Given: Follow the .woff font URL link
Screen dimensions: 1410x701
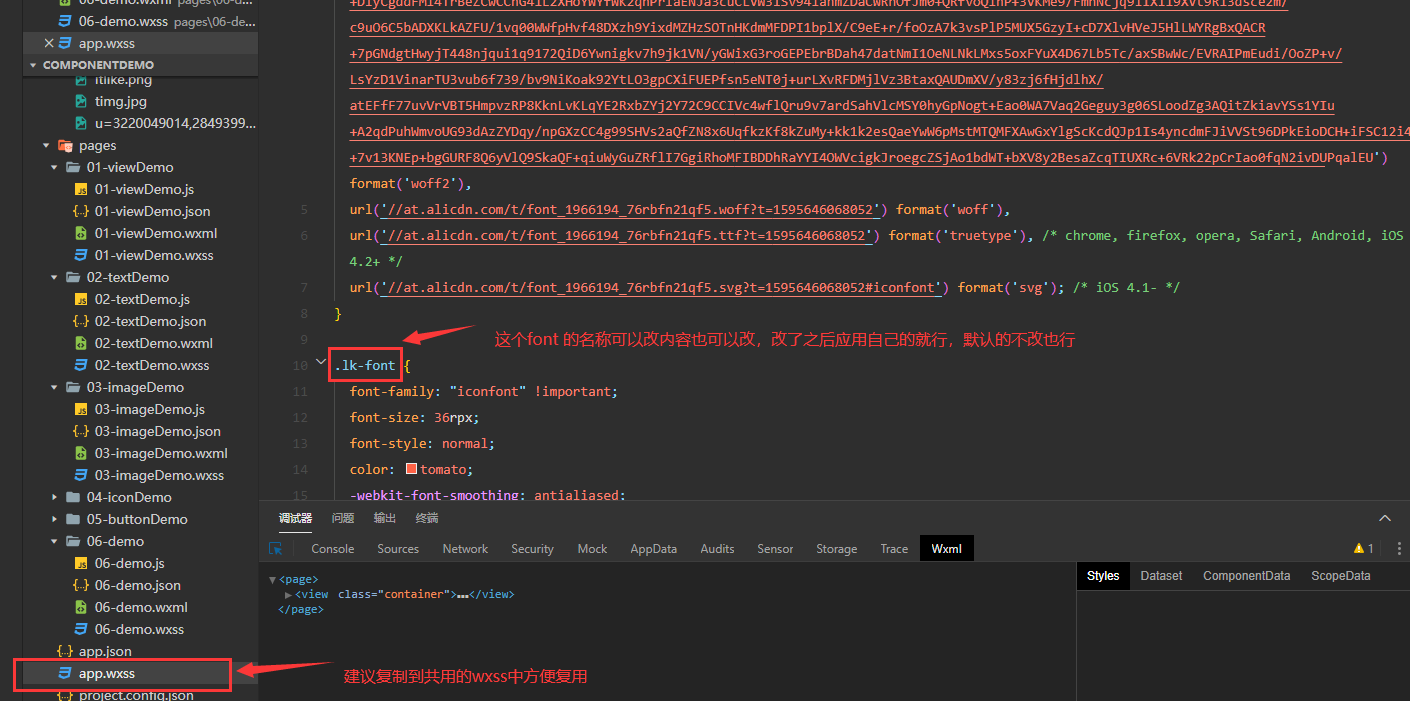Looking at the screenshot, I should [x=632, y=210].
